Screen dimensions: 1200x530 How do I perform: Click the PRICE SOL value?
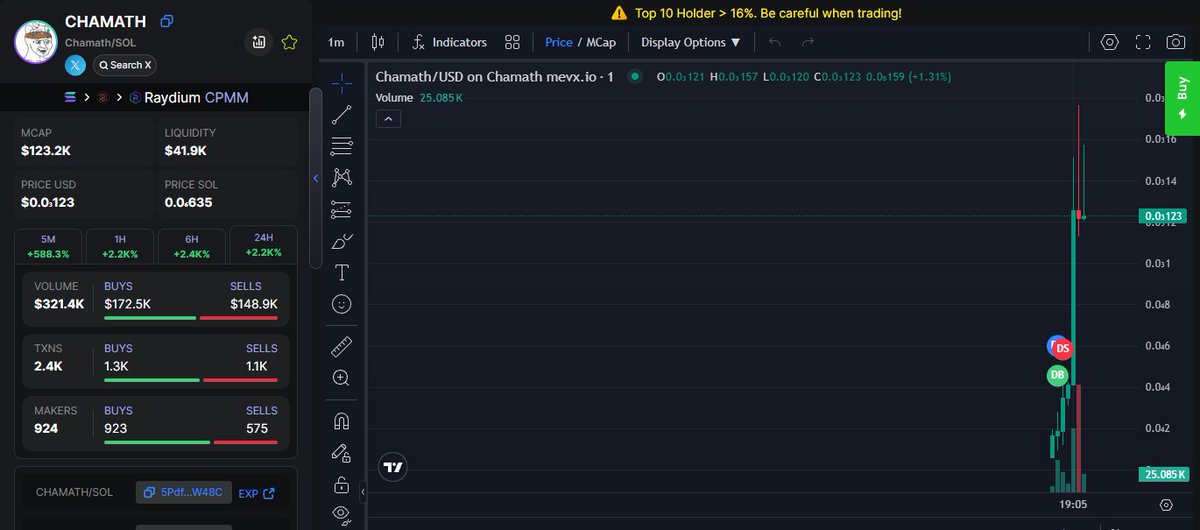tap(189, 203)
